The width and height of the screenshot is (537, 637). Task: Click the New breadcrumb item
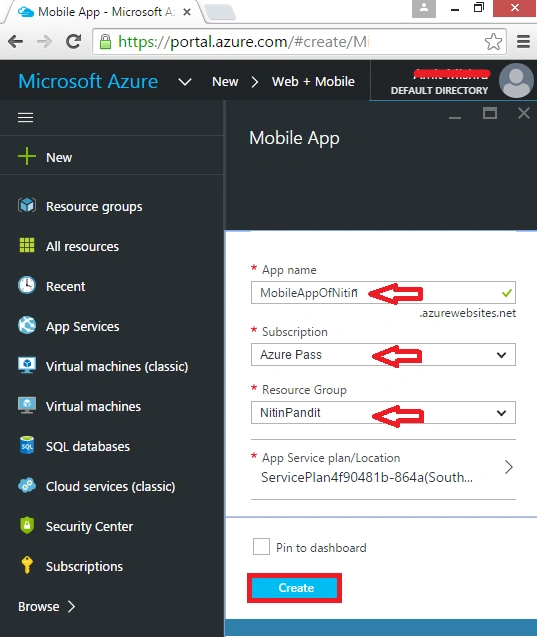click(225, 82)
